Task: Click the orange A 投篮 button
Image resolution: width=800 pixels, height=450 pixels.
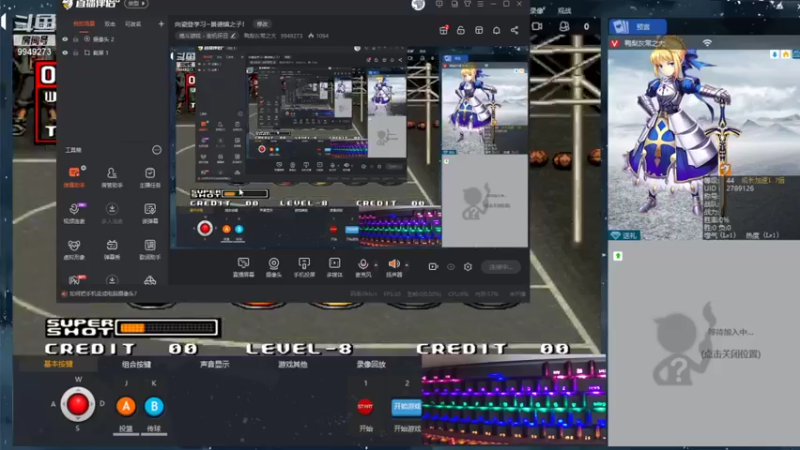Action: pyautogui.click(x=126, y=406)
